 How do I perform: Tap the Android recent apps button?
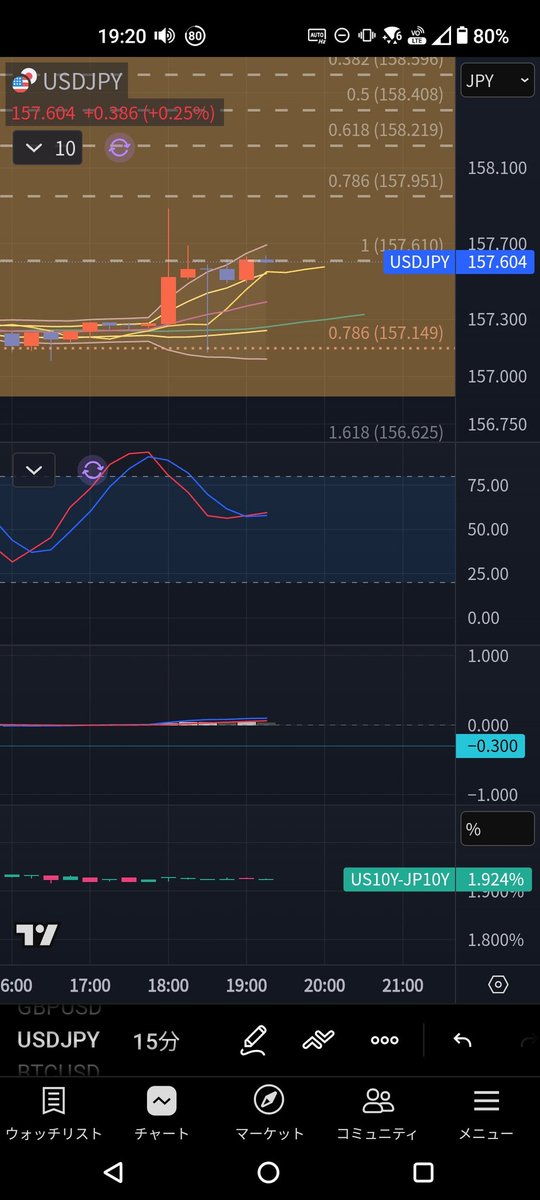pos(423,1172)
